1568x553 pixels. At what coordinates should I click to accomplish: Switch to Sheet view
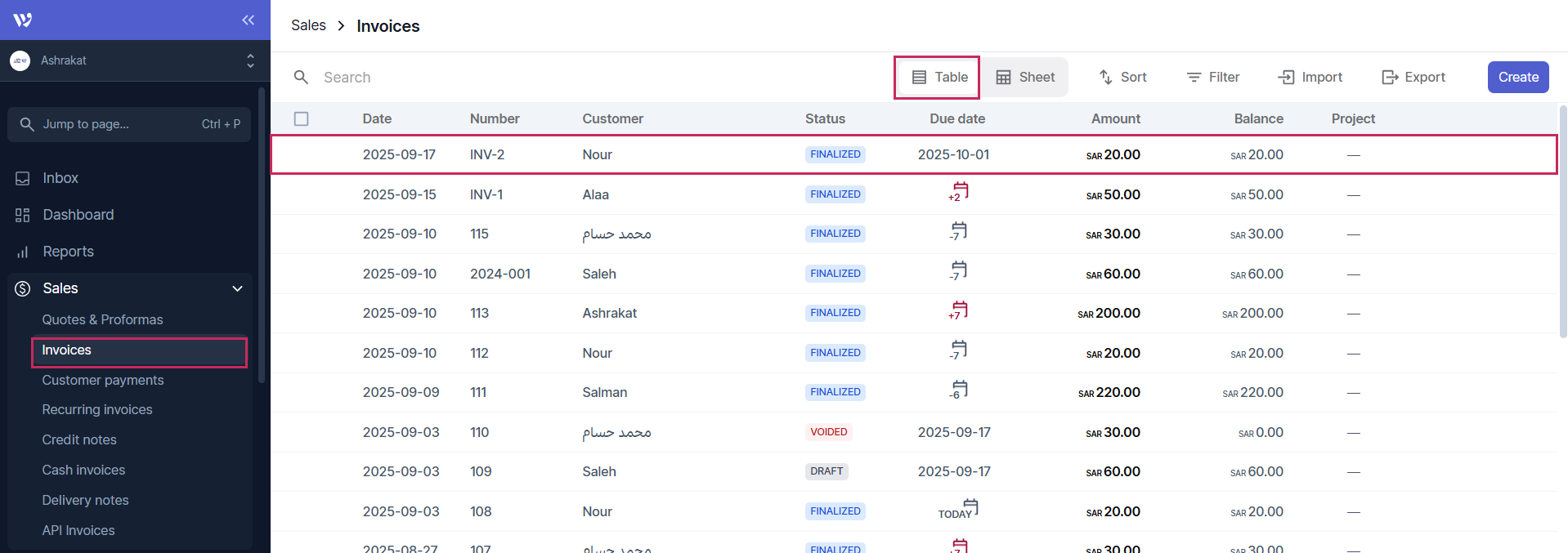(1025, 77)
